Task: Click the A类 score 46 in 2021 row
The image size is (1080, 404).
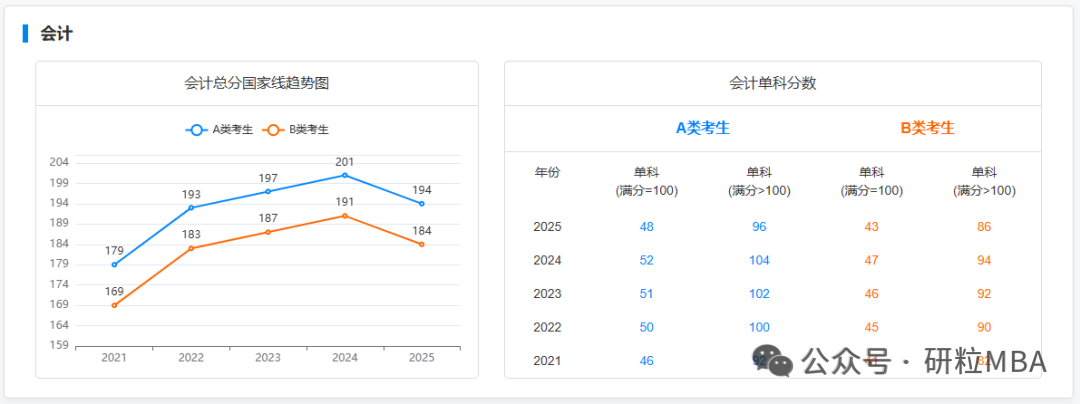Action: 646,361
